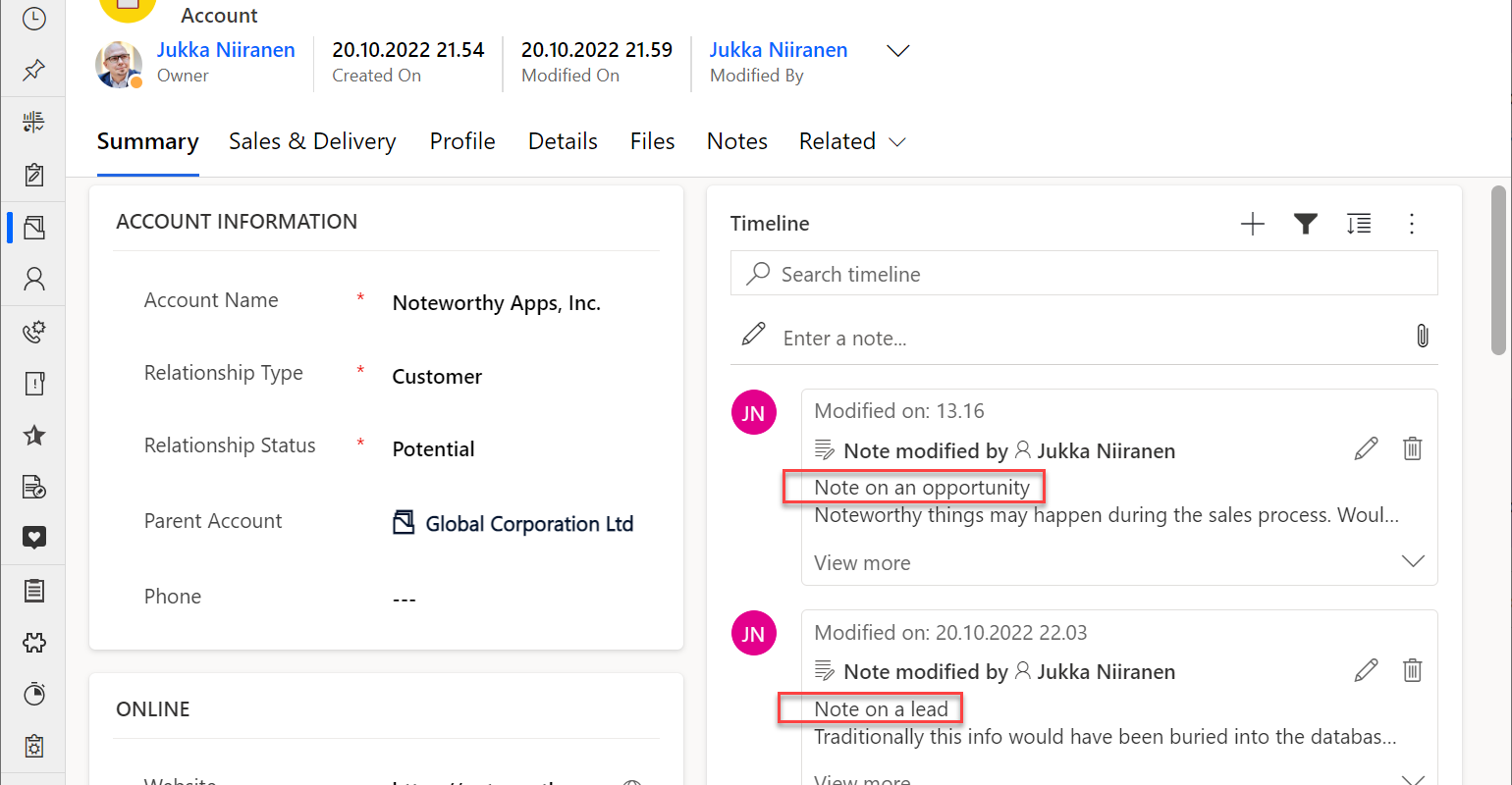Open the Jukka Niiranen owner link
The width and height of the screenshot is (1512, 785).
click(x=226, y=50)
